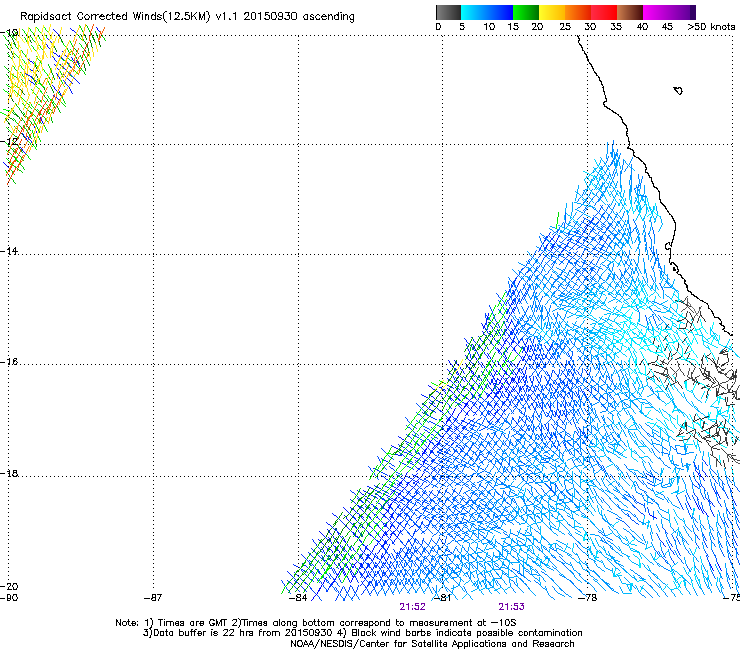The width and height of the screenshot is (740, 650).
Task: Click the '>50 knots' legend label
Action: [x=711, y=27]
